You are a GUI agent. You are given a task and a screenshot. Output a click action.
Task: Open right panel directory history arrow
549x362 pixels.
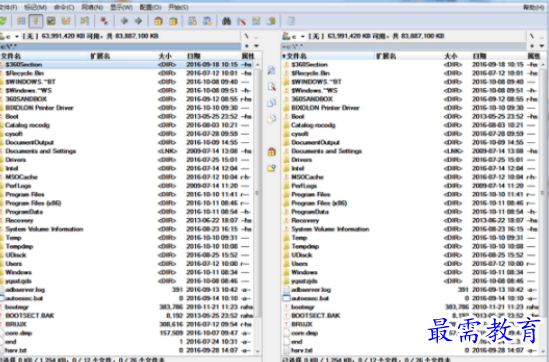coord(542,46)
